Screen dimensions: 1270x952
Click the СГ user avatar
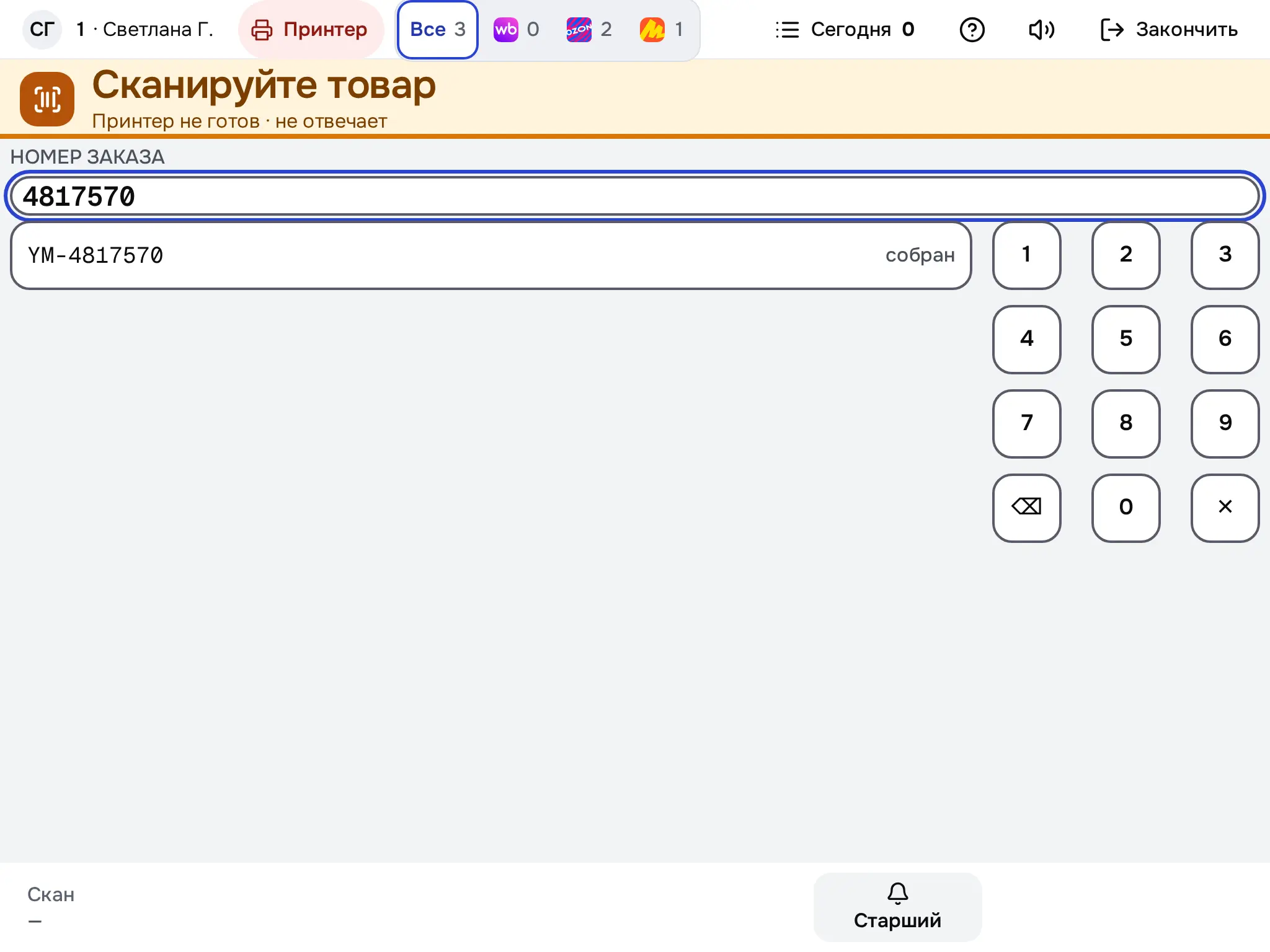[x=42, y=30]
